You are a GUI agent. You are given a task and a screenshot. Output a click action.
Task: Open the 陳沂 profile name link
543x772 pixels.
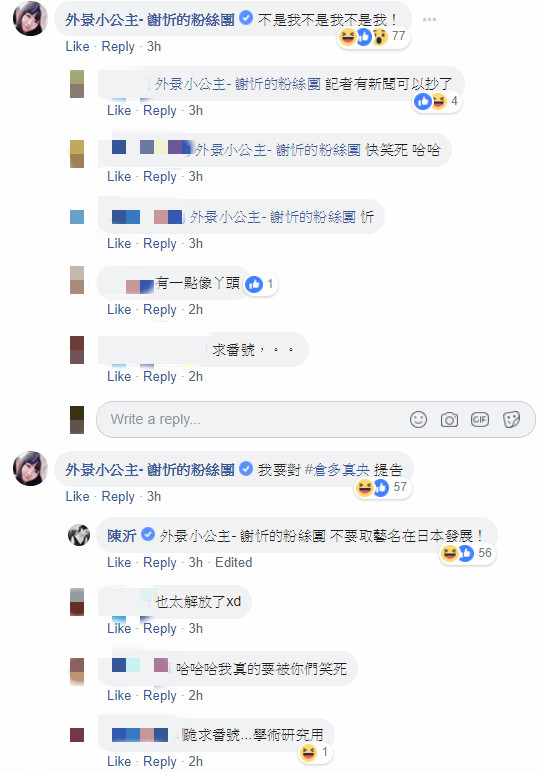(122, 536)
